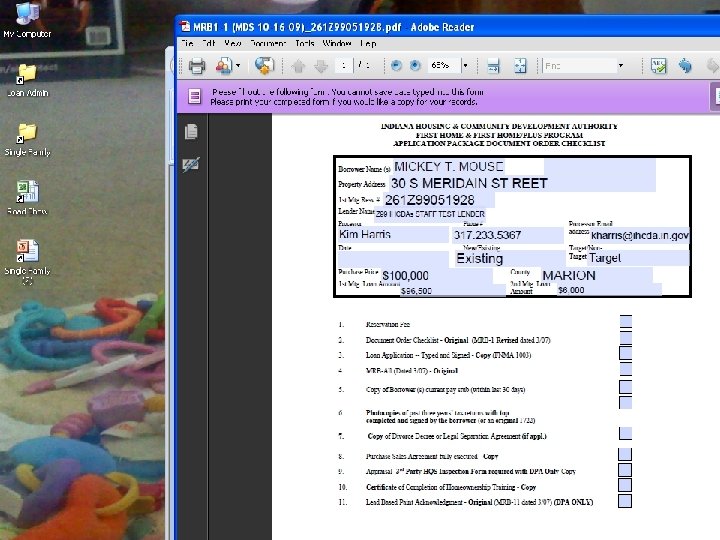Check the Copy of Borrower pay stub box
720x540 pixels.
(625, 387)
